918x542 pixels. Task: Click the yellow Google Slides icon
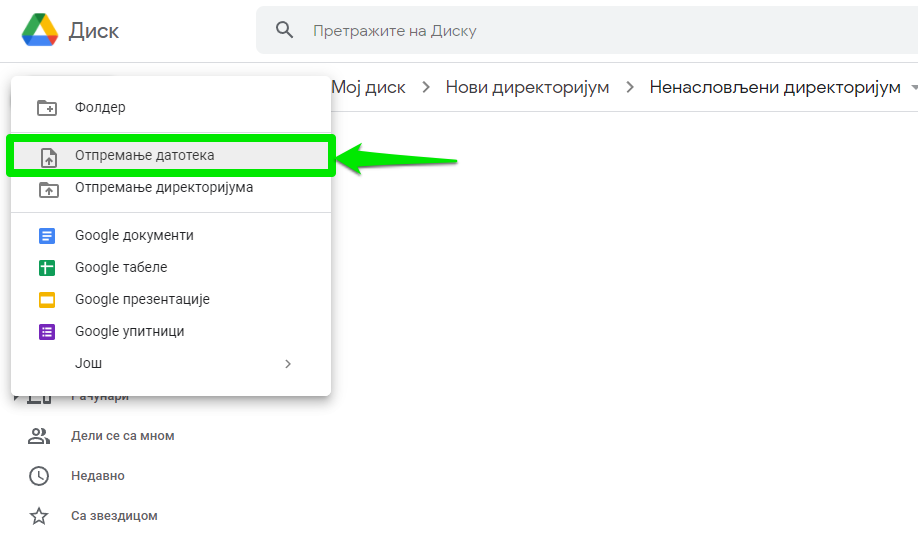(47, 300)
